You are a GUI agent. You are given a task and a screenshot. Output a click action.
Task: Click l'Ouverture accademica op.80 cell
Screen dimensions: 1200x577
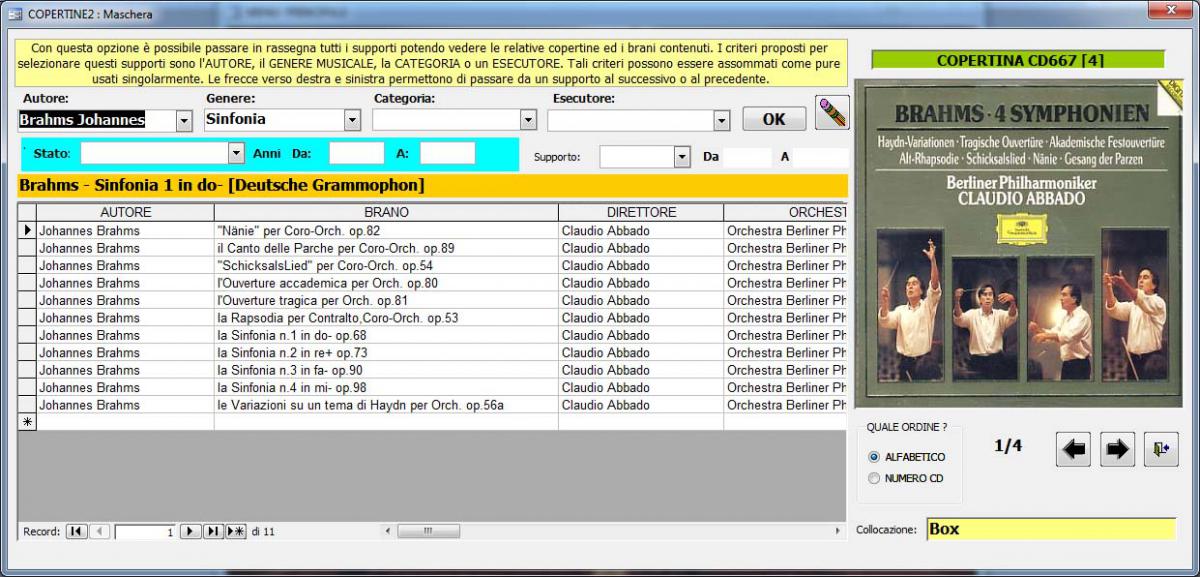pyautogui.click(x=386, y=283)
